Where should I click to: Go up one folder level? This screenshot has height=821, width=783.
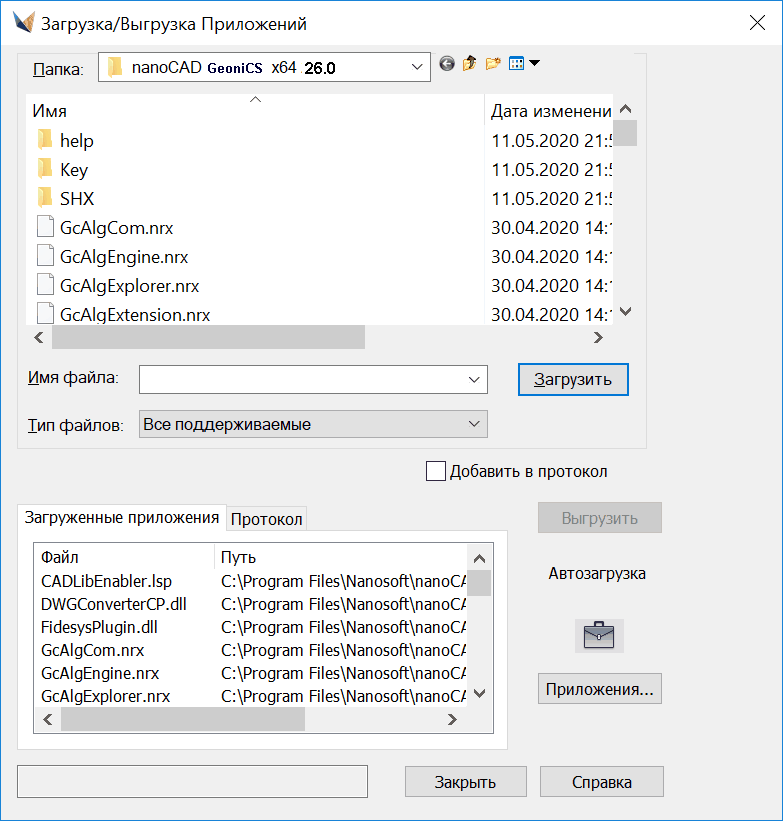coord(470,64)
